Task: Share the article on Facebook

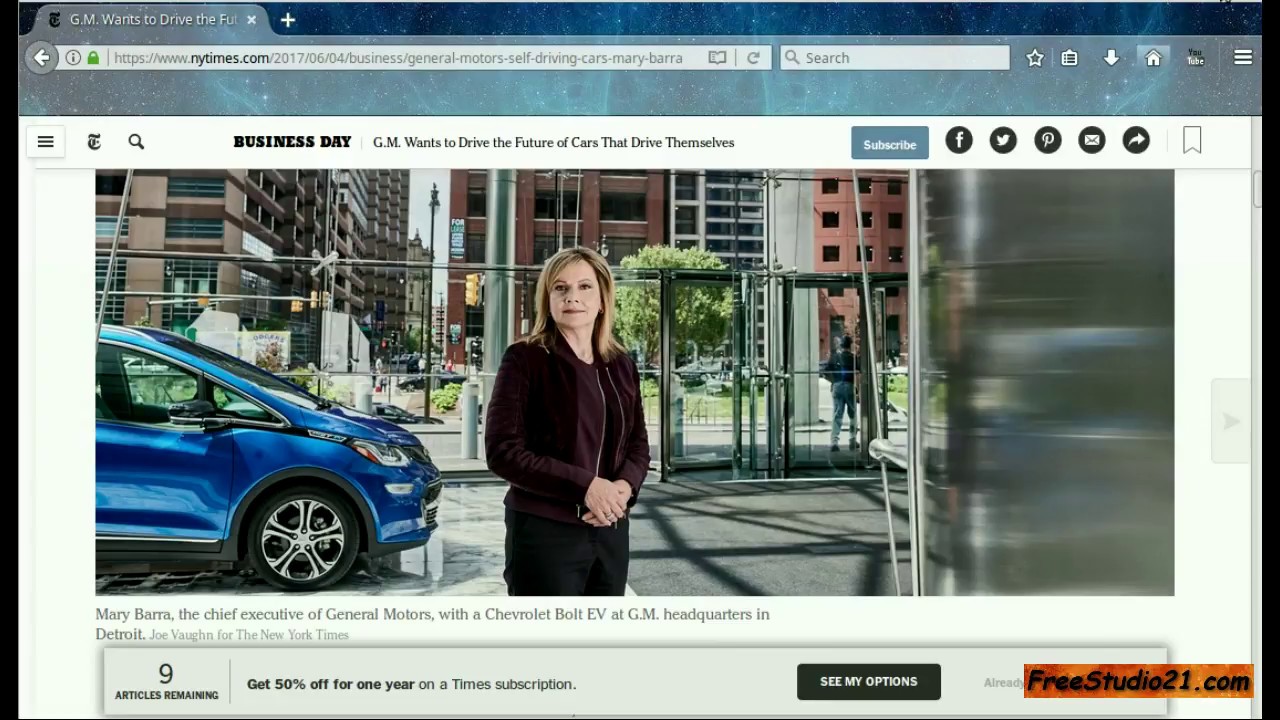Action: pos(959,141)
